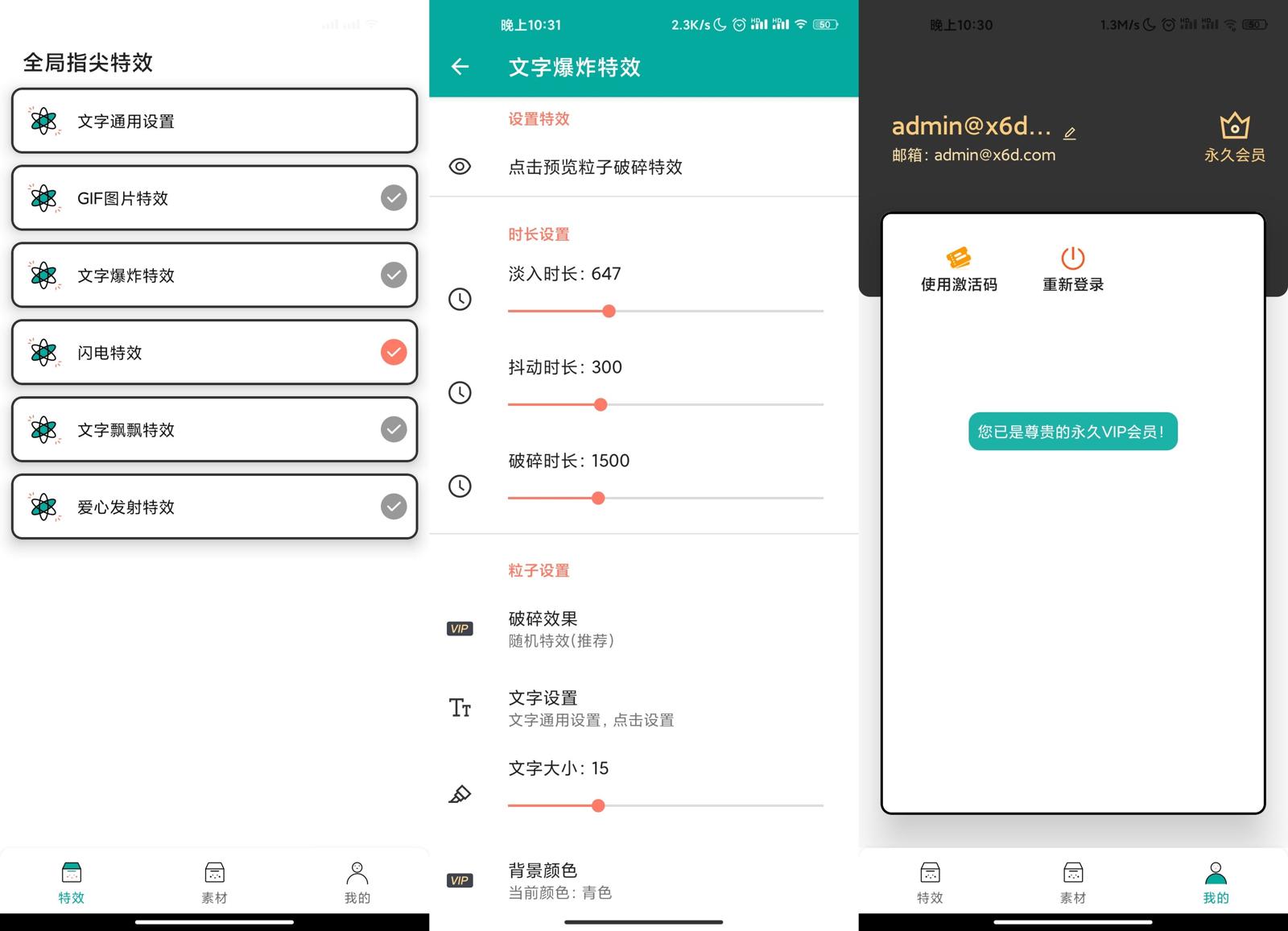Image resolution: width=1288 pixels, height=931 pixels.
Task: Click the VIP icon next to 破碎效果
Action: [x=460, y=629]
